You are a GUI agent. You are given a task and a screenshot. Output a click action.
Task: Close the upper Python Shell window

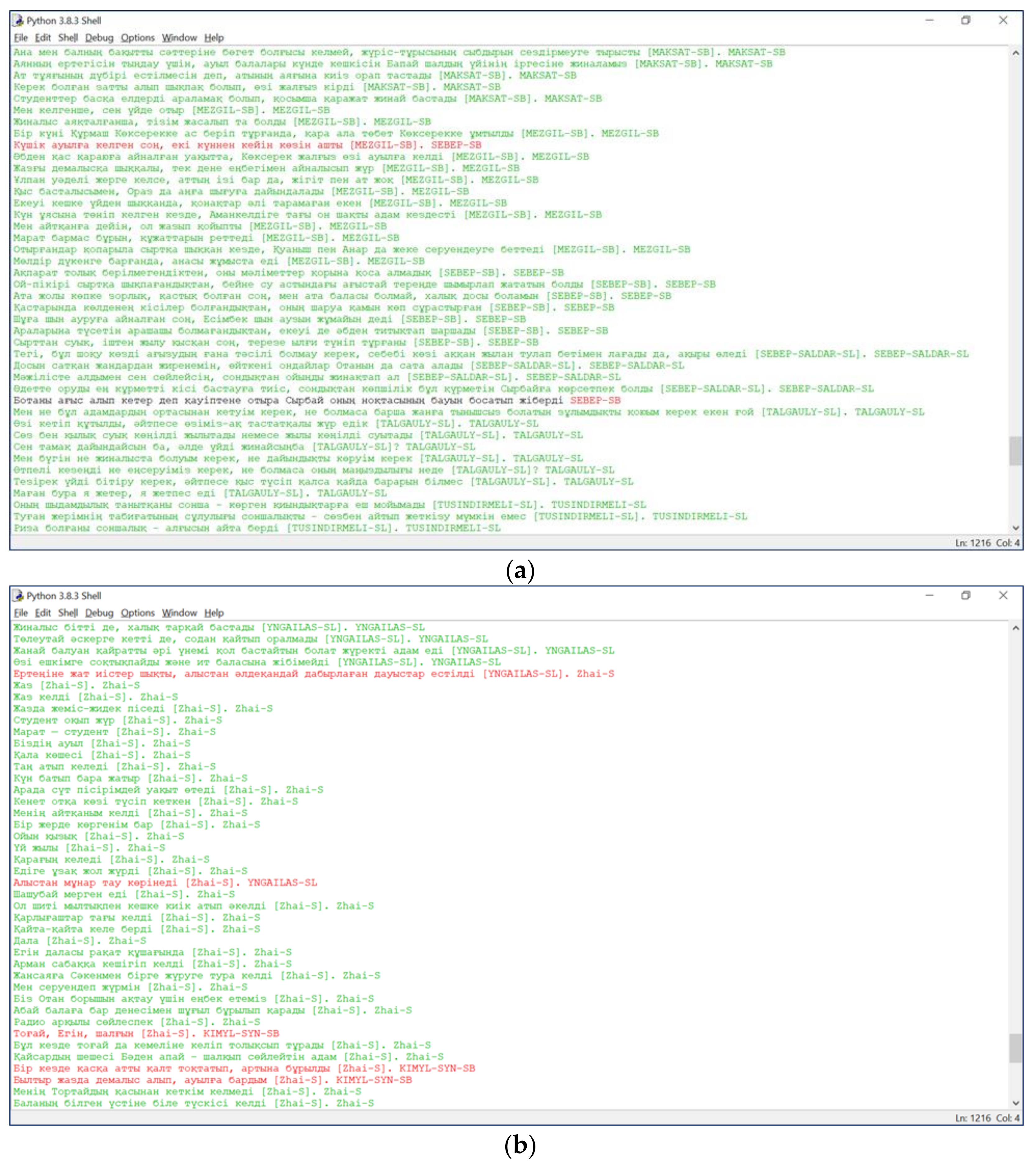pos(1003,21)
